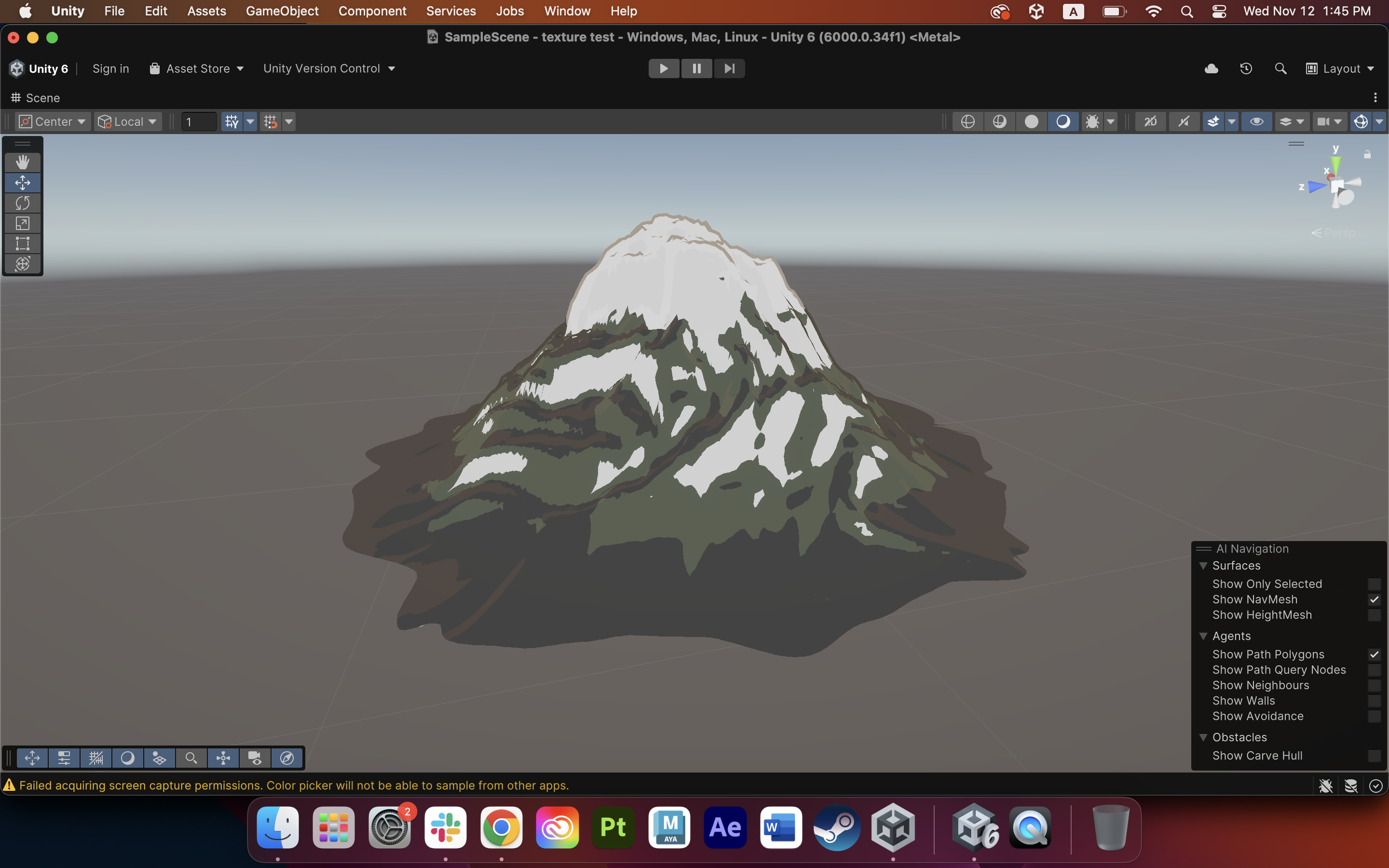Select the Rect transform tool

pos(22,244)
